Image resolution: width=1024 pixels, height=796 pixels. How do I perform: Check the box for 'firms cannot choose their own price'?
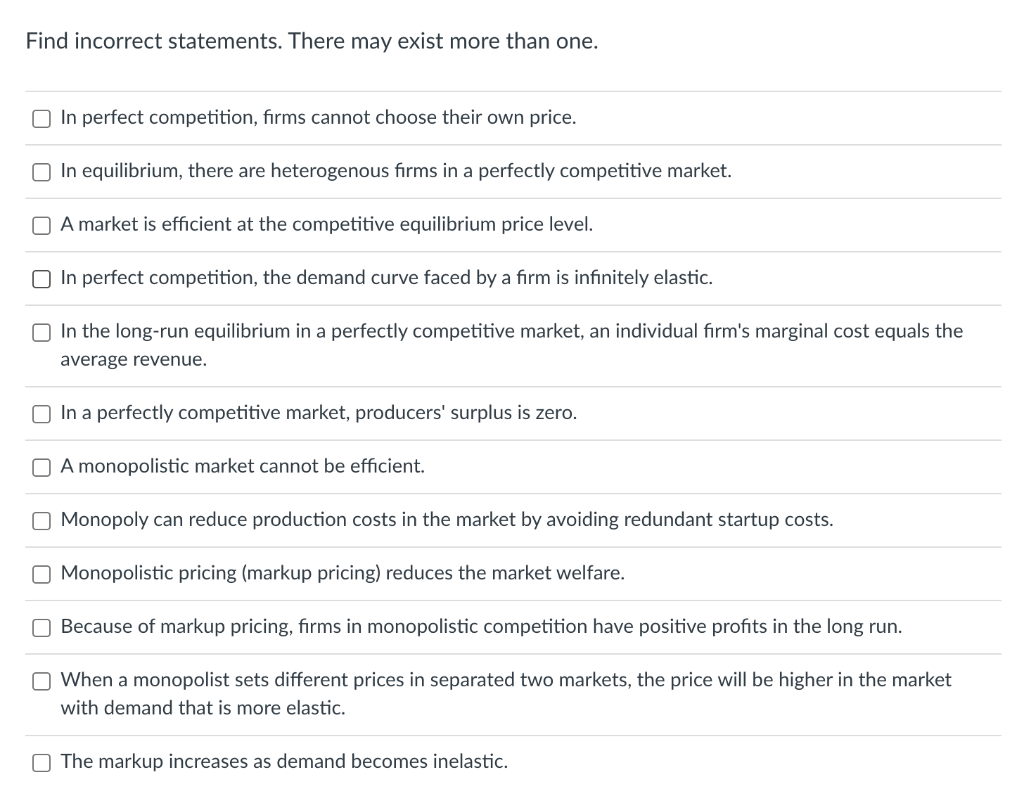41,119
